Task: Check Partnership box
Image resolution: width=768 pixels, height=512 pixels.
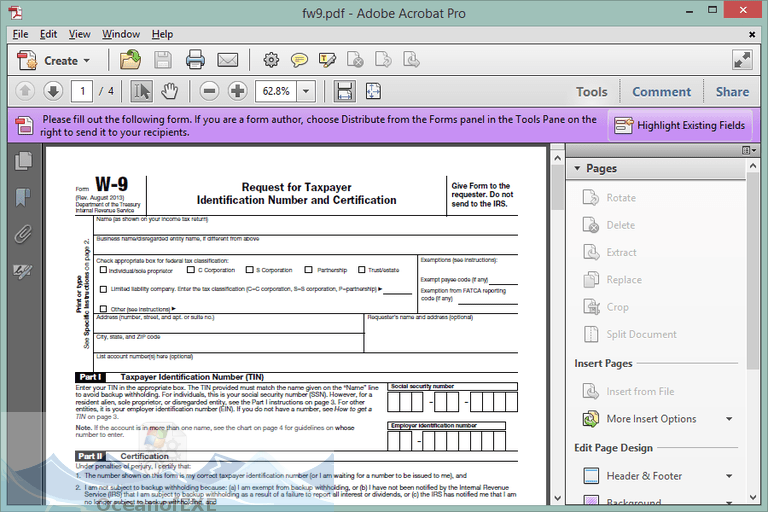Action: coord(308,269)
